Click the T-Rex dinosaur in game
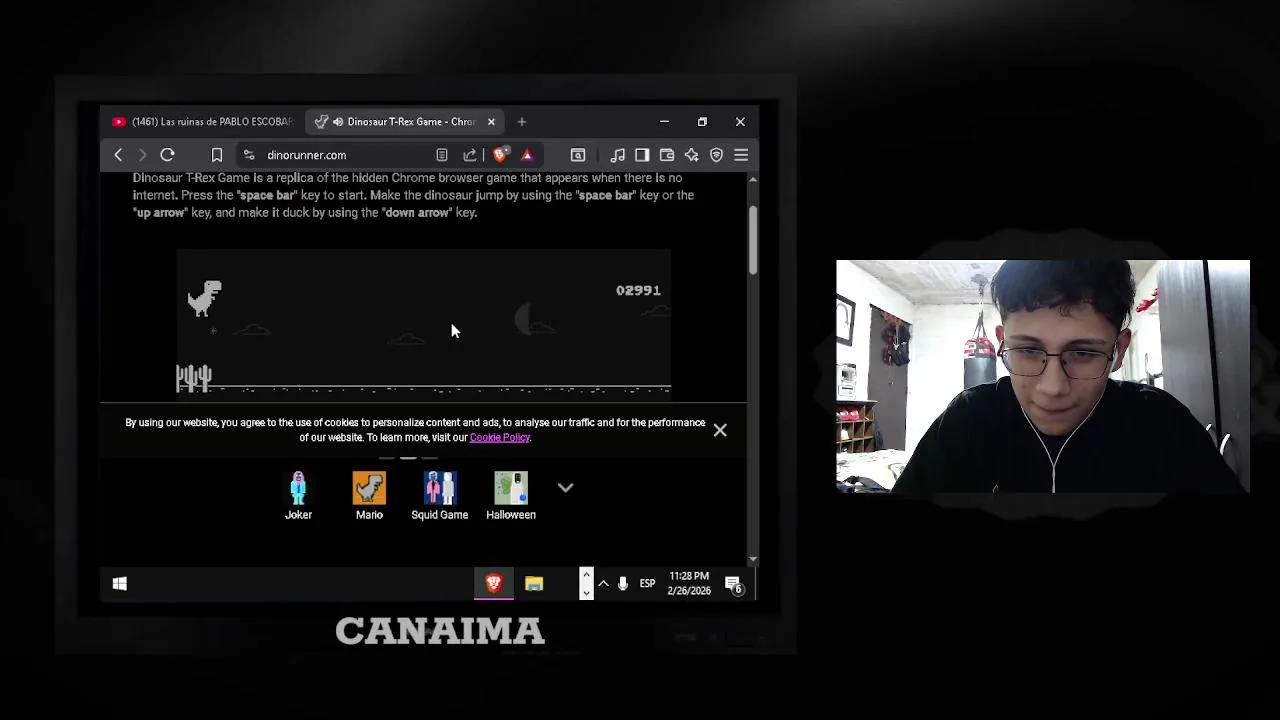 [x=204, y=298]
